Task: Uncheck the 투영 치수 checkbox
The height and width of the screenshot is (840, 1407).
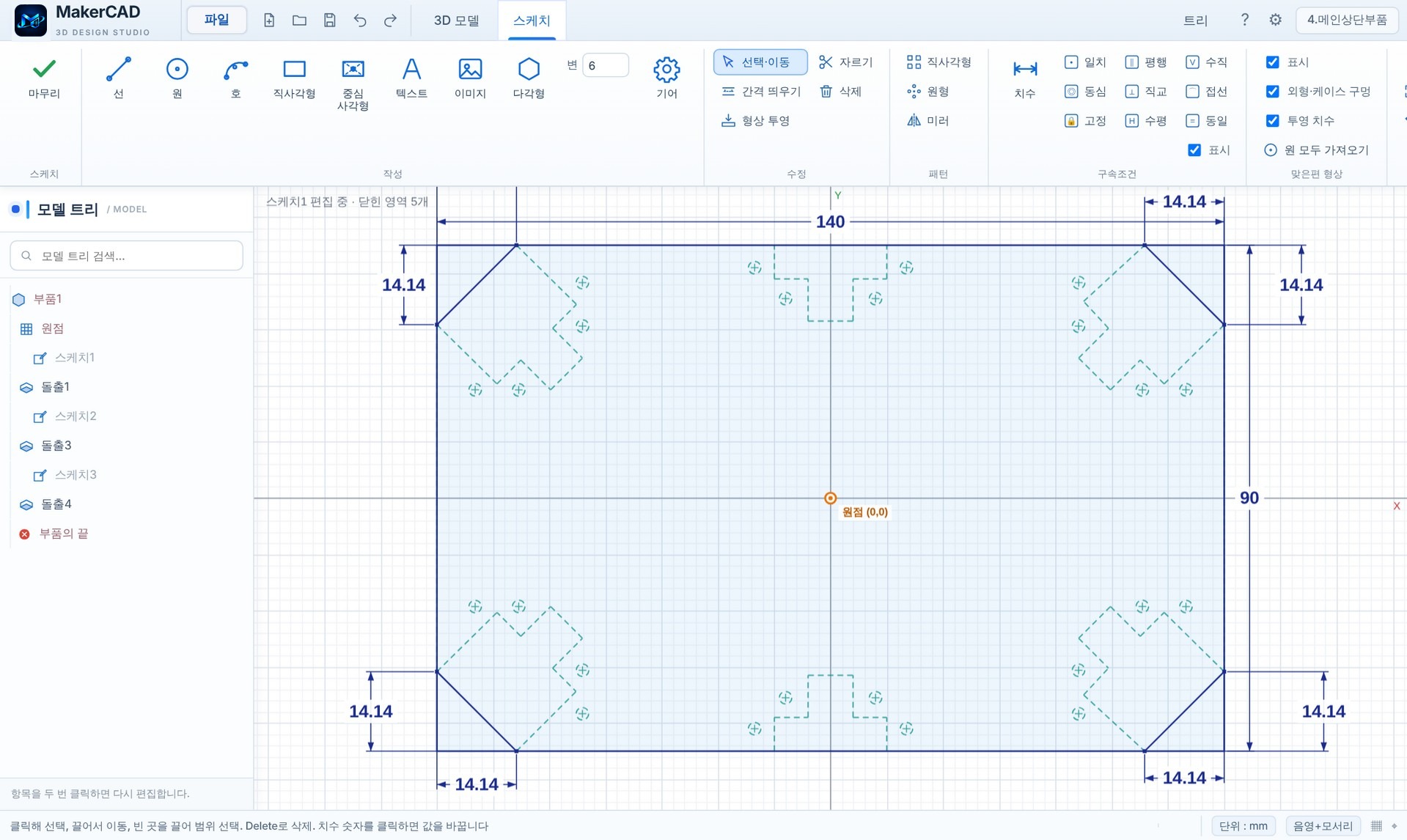Action: pyautogui.click(x=1272, y=121)
